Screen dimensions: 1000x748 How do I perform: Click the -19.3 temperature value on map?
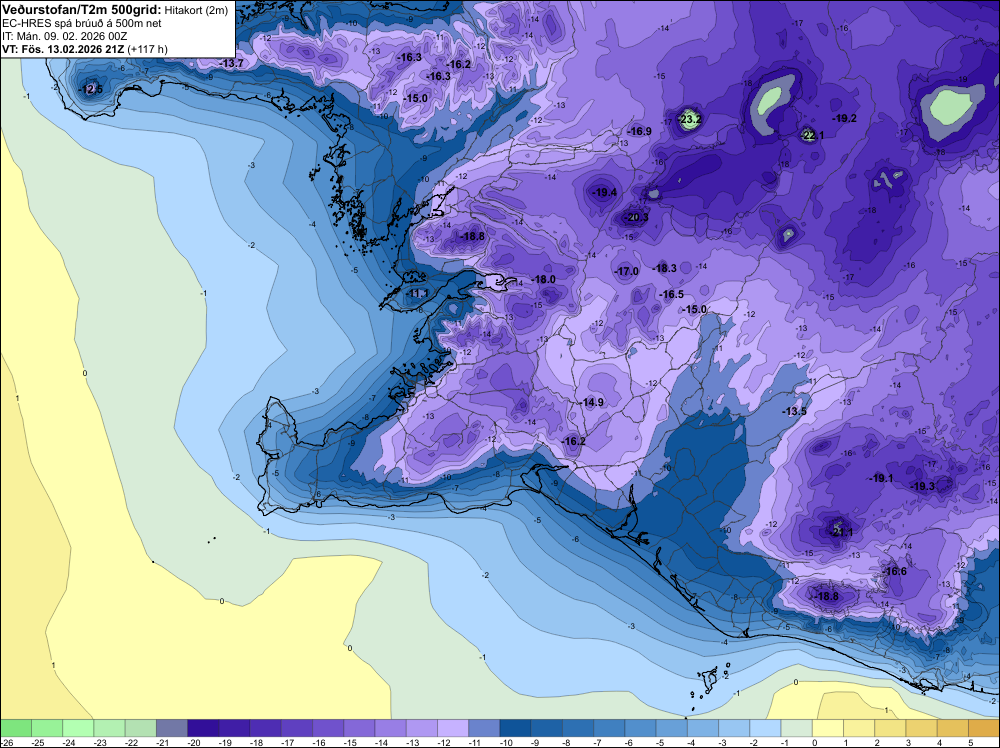click(922, 486)
